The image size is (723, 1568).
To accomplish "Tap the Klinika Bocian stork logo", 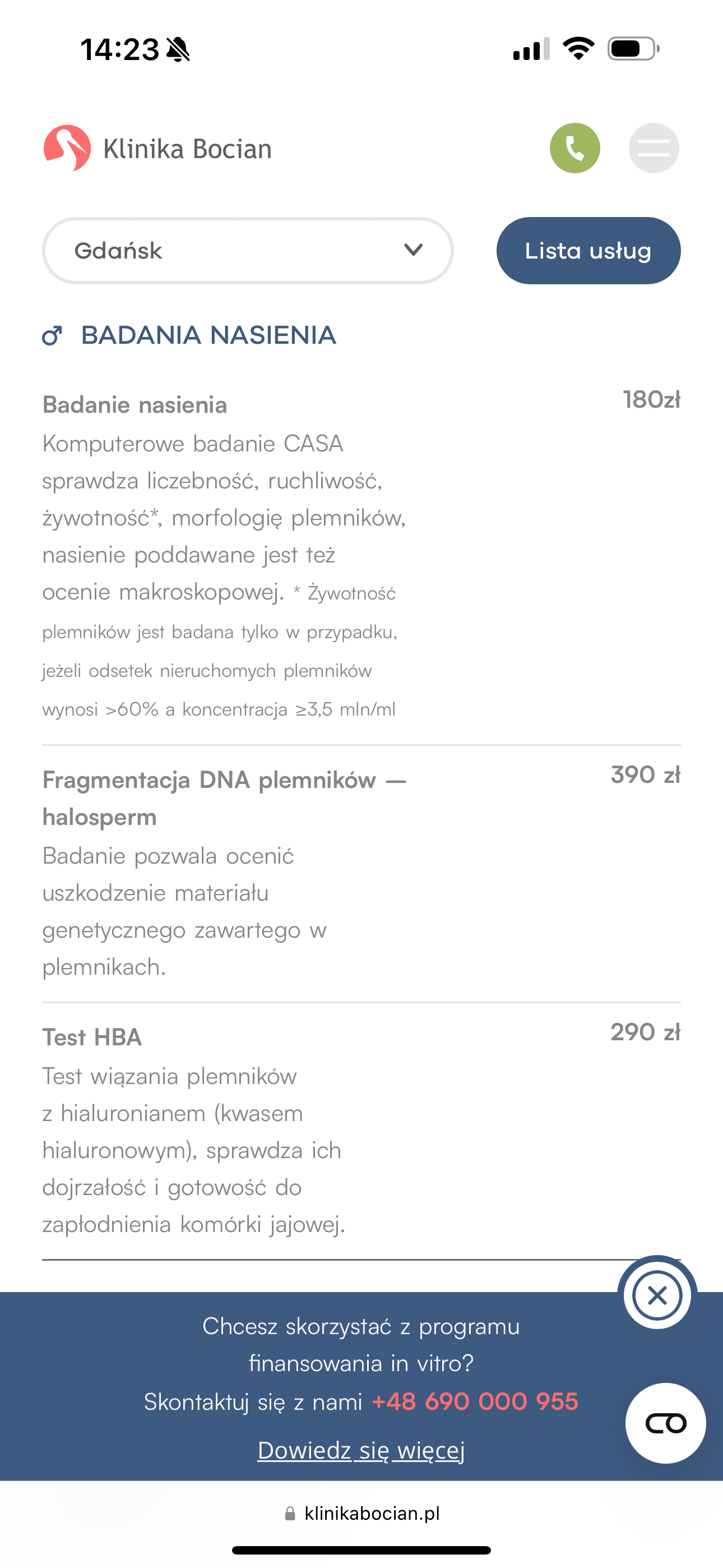I will tap(68, 148).
